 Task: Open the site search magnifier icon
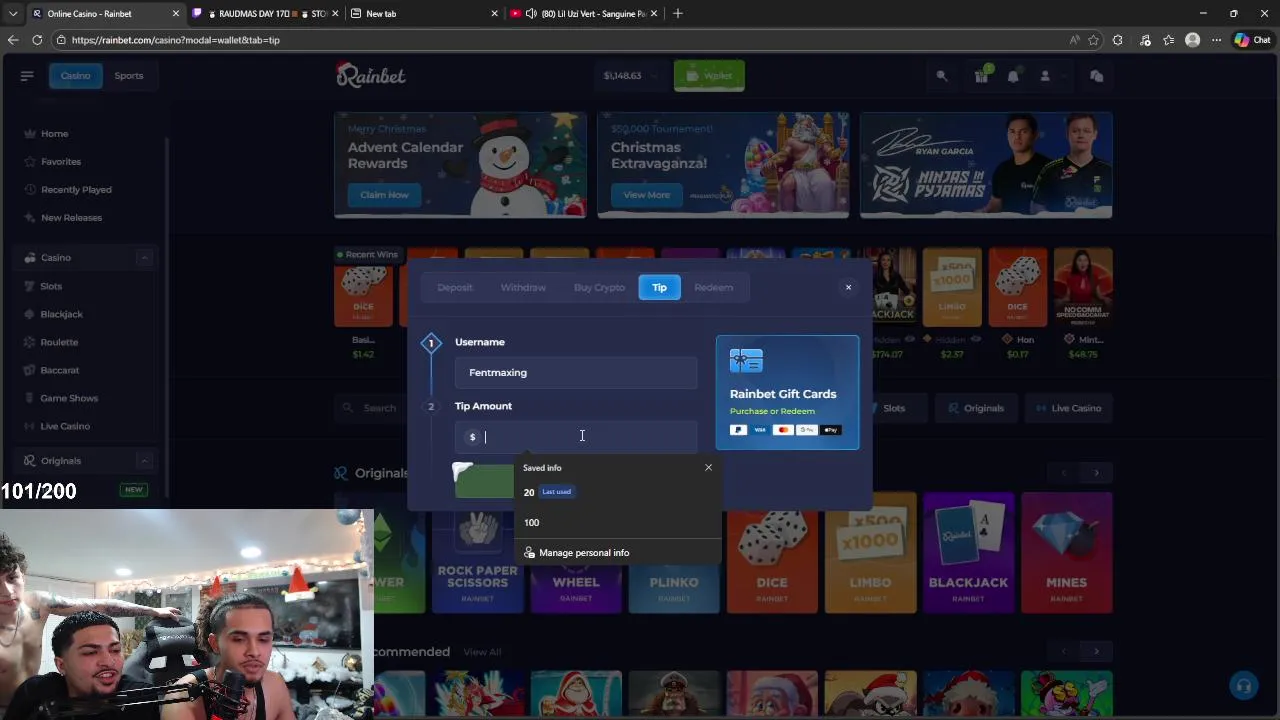[941, 76]
